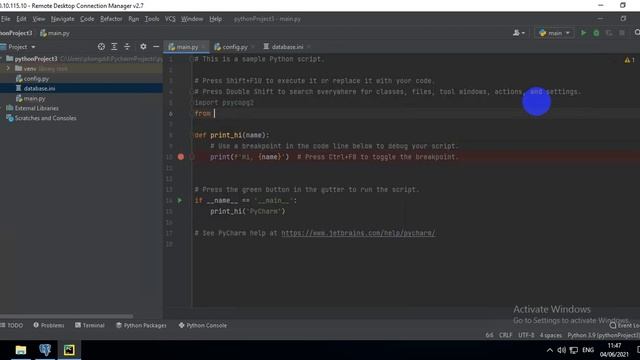Run the main configuration with green play button
Viewport: 640px width, 360px height.
click(x=583, y=33)
